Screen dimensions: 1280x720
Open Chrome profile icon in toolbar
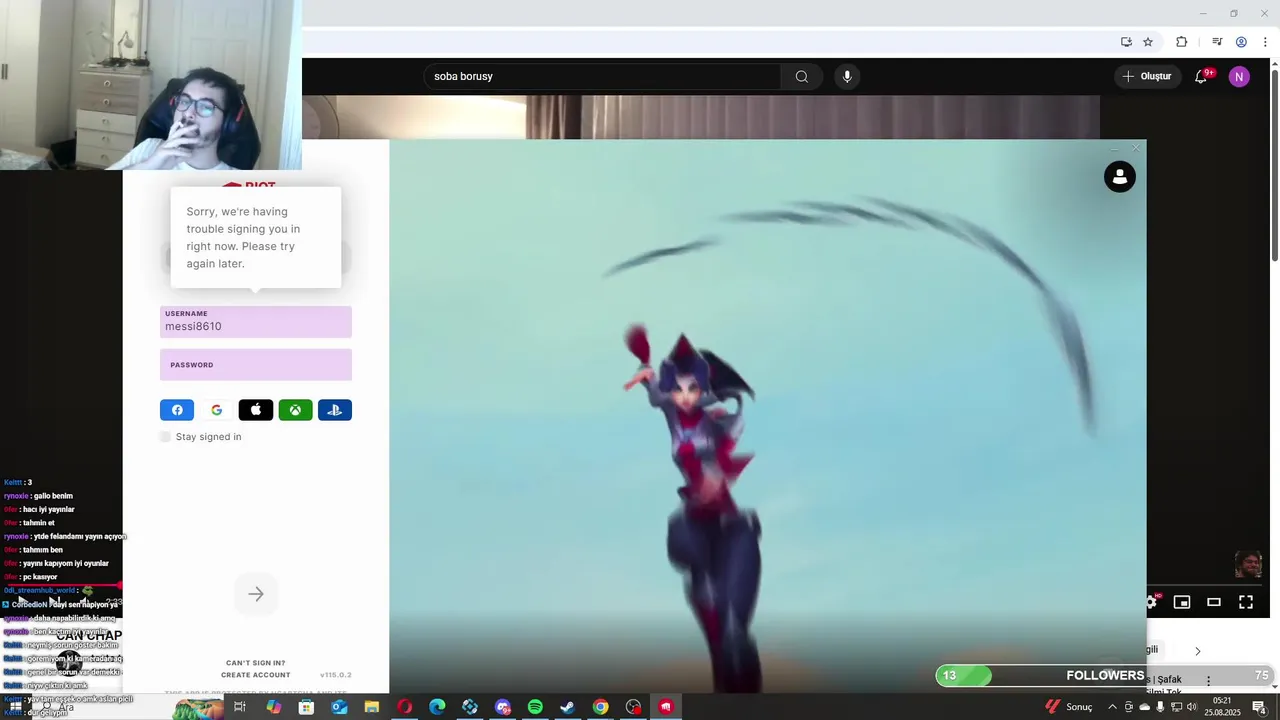click(x=1241, y=42)
